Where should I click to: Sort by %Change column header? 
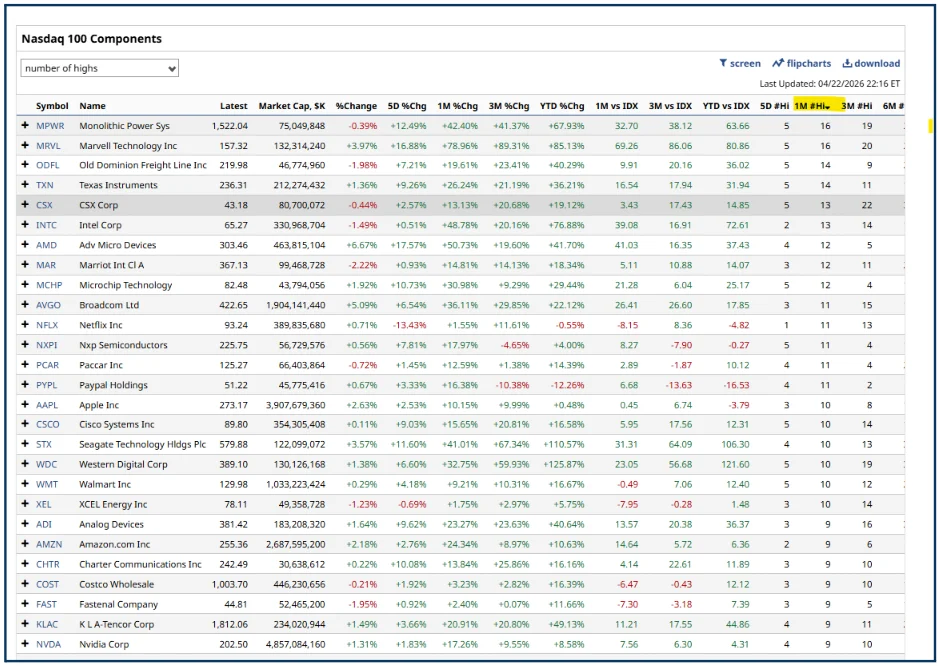pos(356,106)
